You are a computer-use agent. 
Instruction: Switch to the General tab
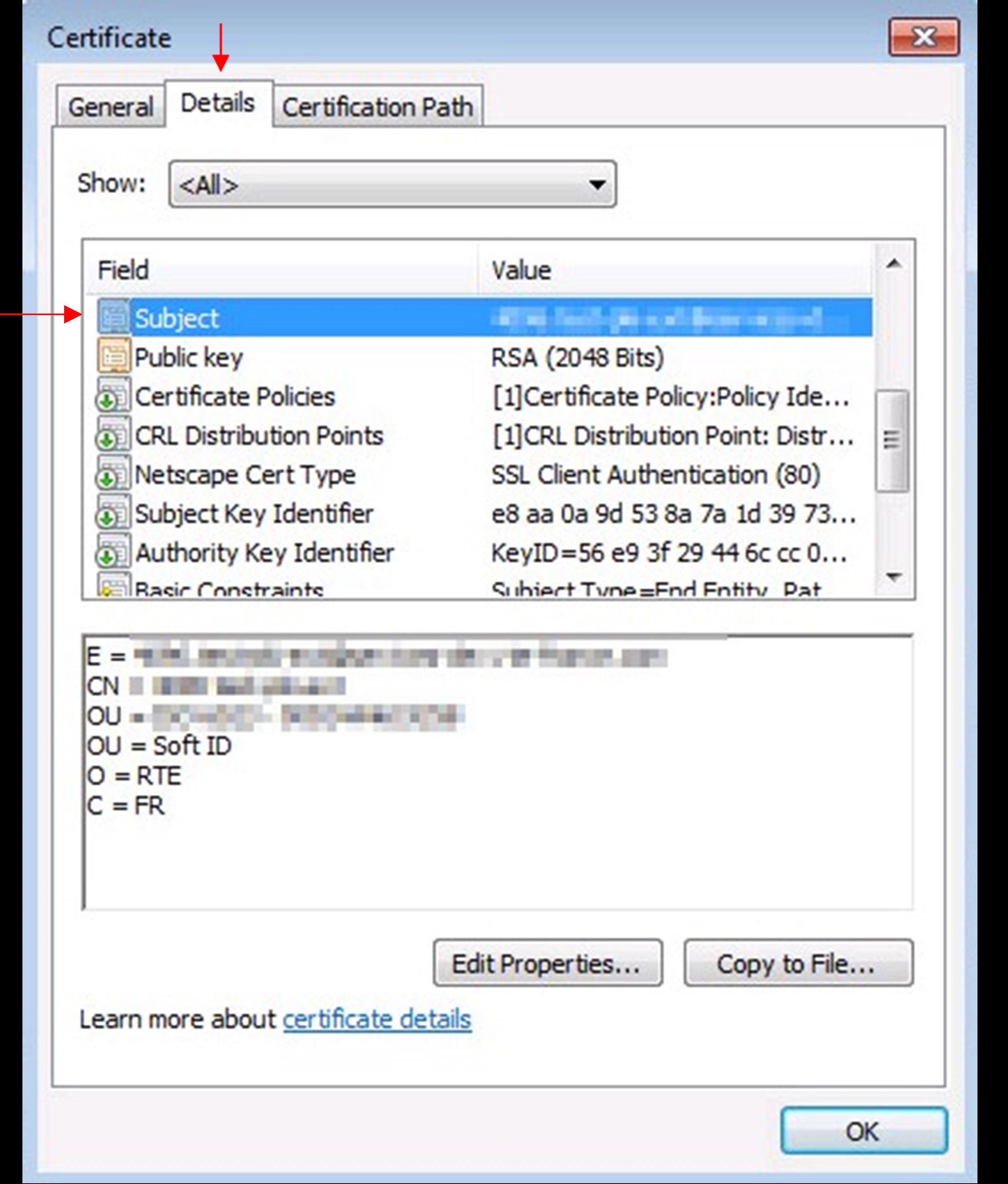pyautogui.click(x=111, y=106)
